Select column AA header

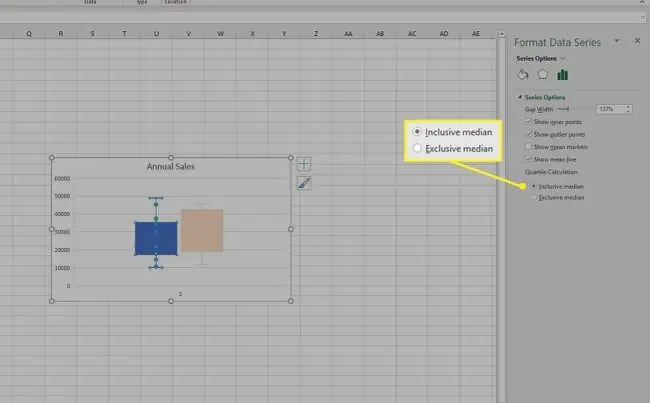pyautogui.click(x=348, y=34)
